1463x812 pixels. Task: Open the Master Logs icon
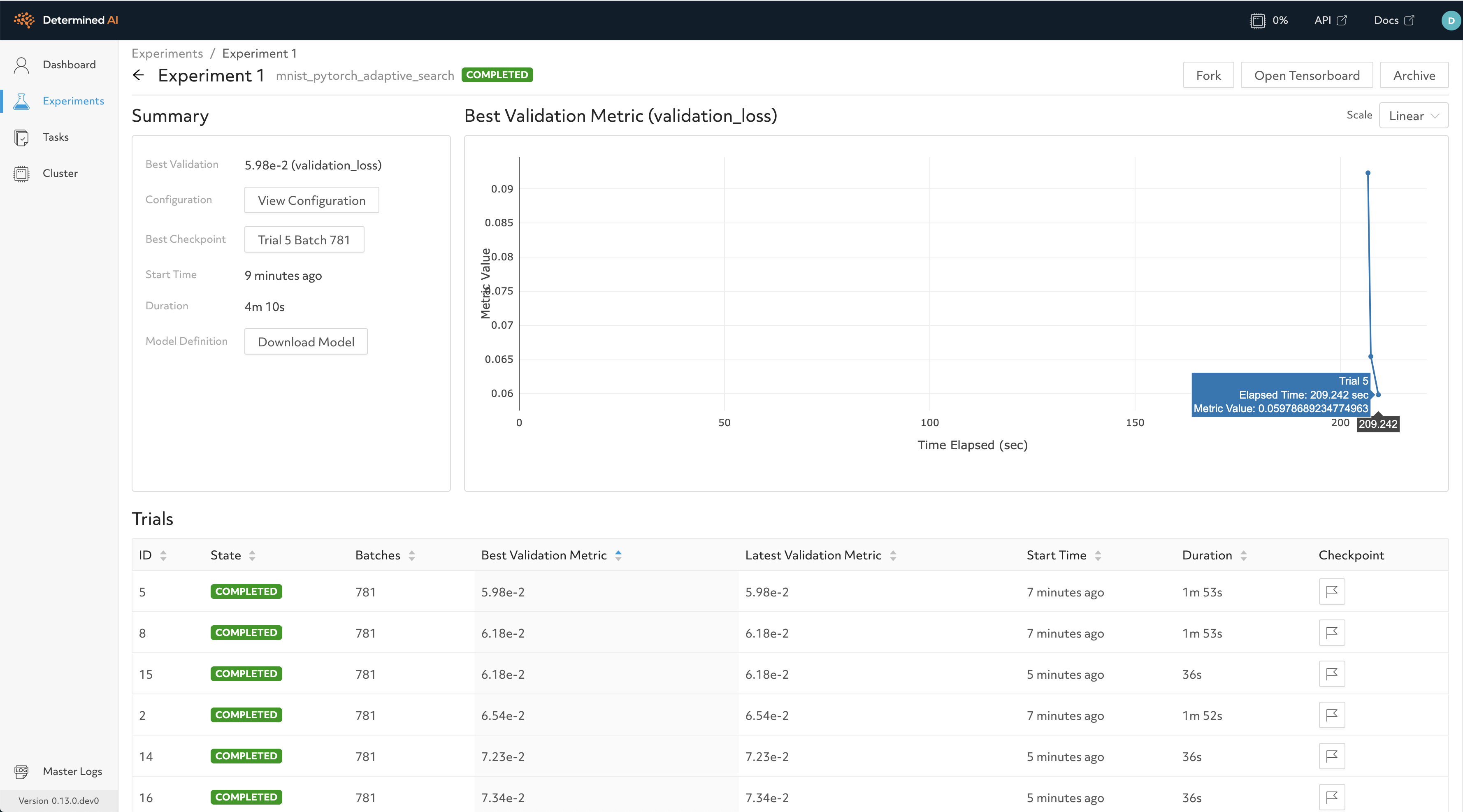point(21,771)
